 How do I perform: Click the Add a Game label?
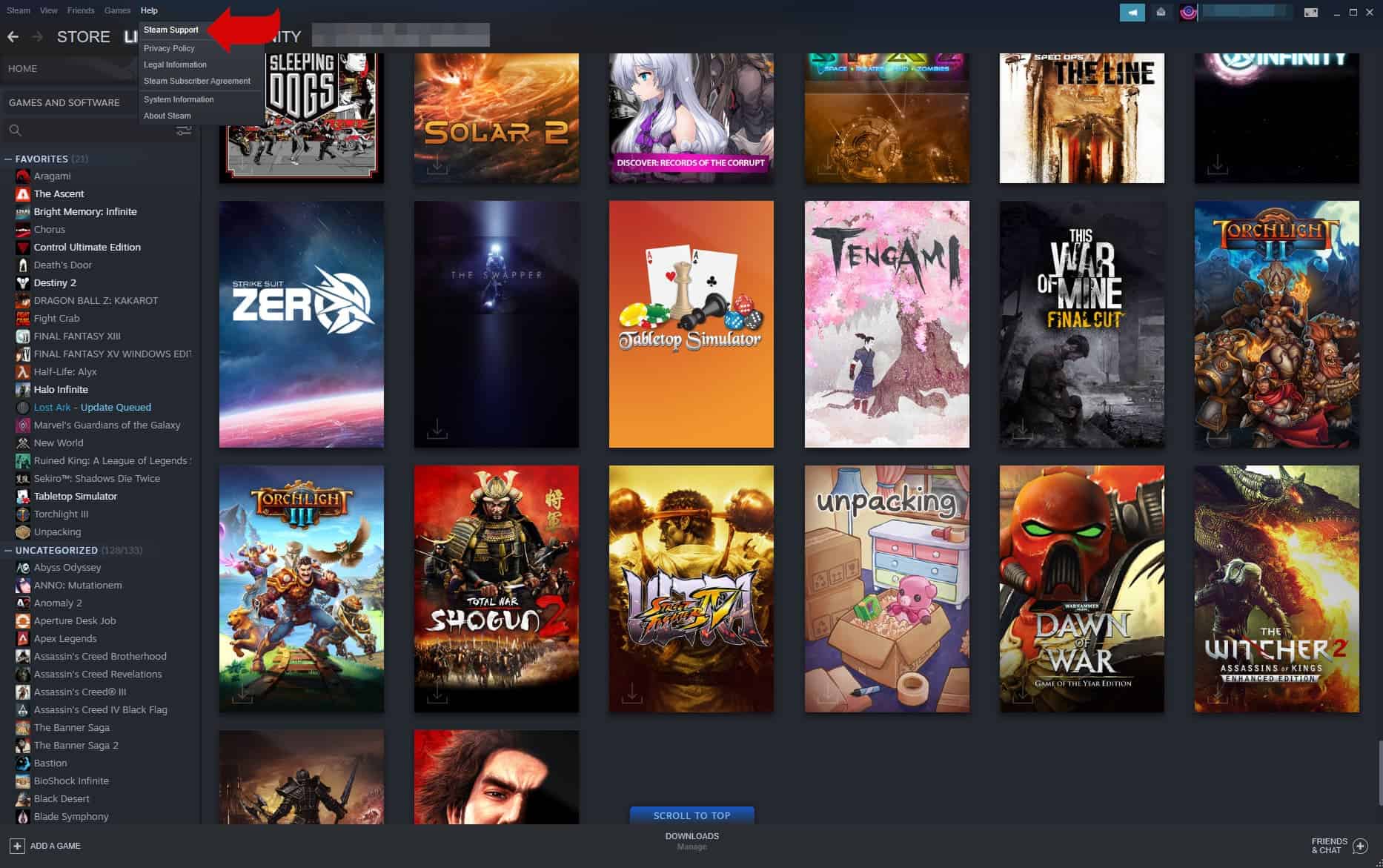tap(56, 846)
